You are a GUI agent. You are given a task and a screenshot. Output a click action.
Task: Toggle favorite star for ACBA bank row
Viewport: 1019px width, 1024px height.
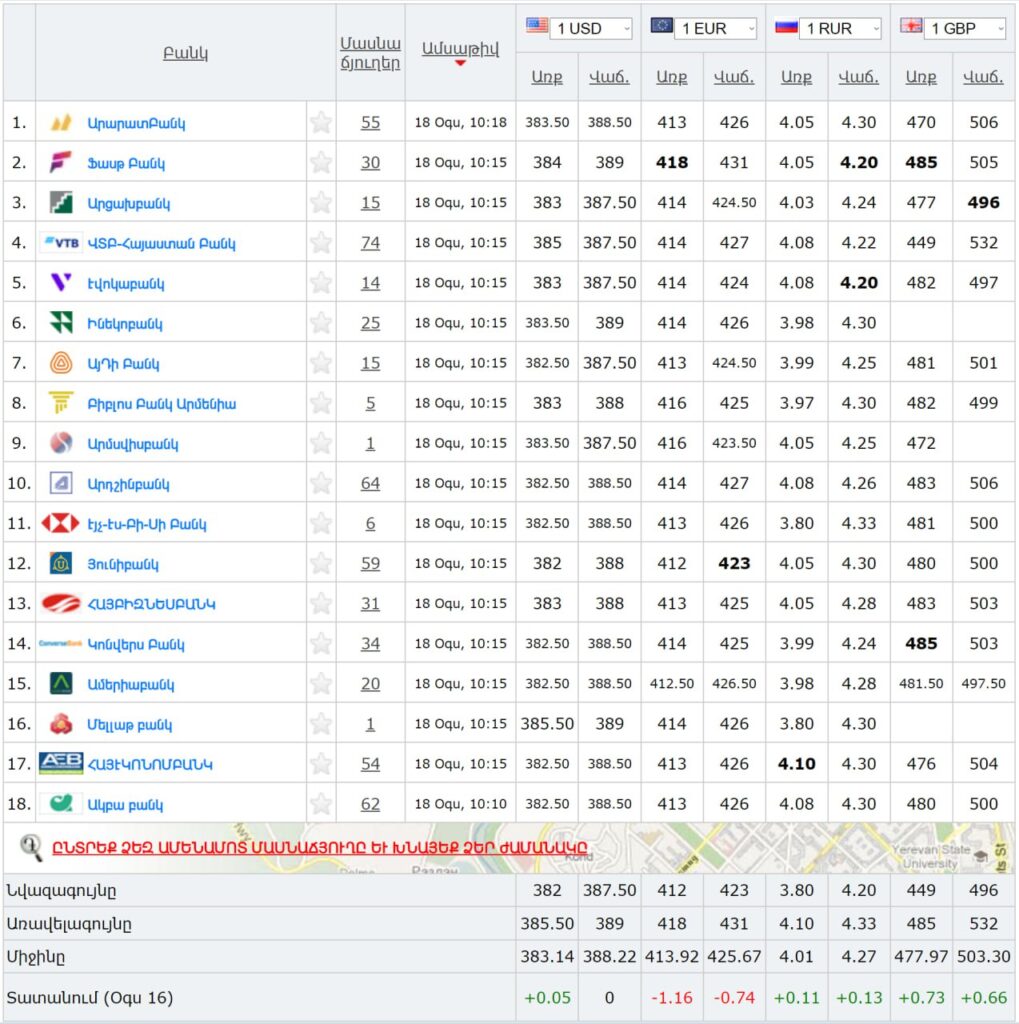(321, 804)
